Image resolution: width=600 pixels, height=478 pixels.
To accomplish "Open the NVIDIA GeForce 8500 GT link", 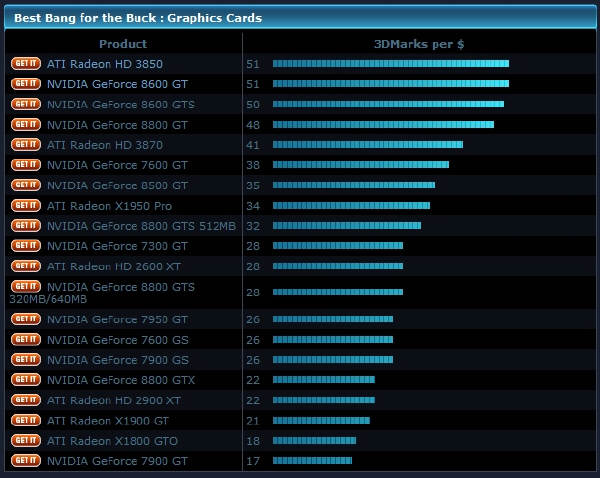I will [x=117, y=186].
